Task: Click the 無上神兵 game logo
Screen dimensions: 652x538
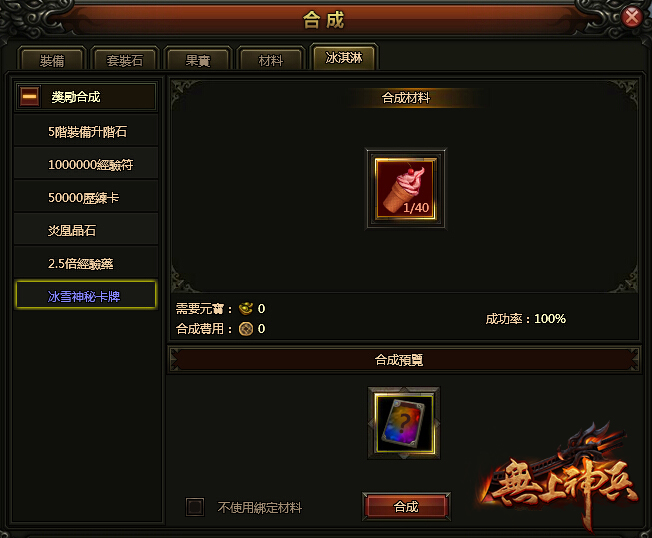Action: point(561,476)
